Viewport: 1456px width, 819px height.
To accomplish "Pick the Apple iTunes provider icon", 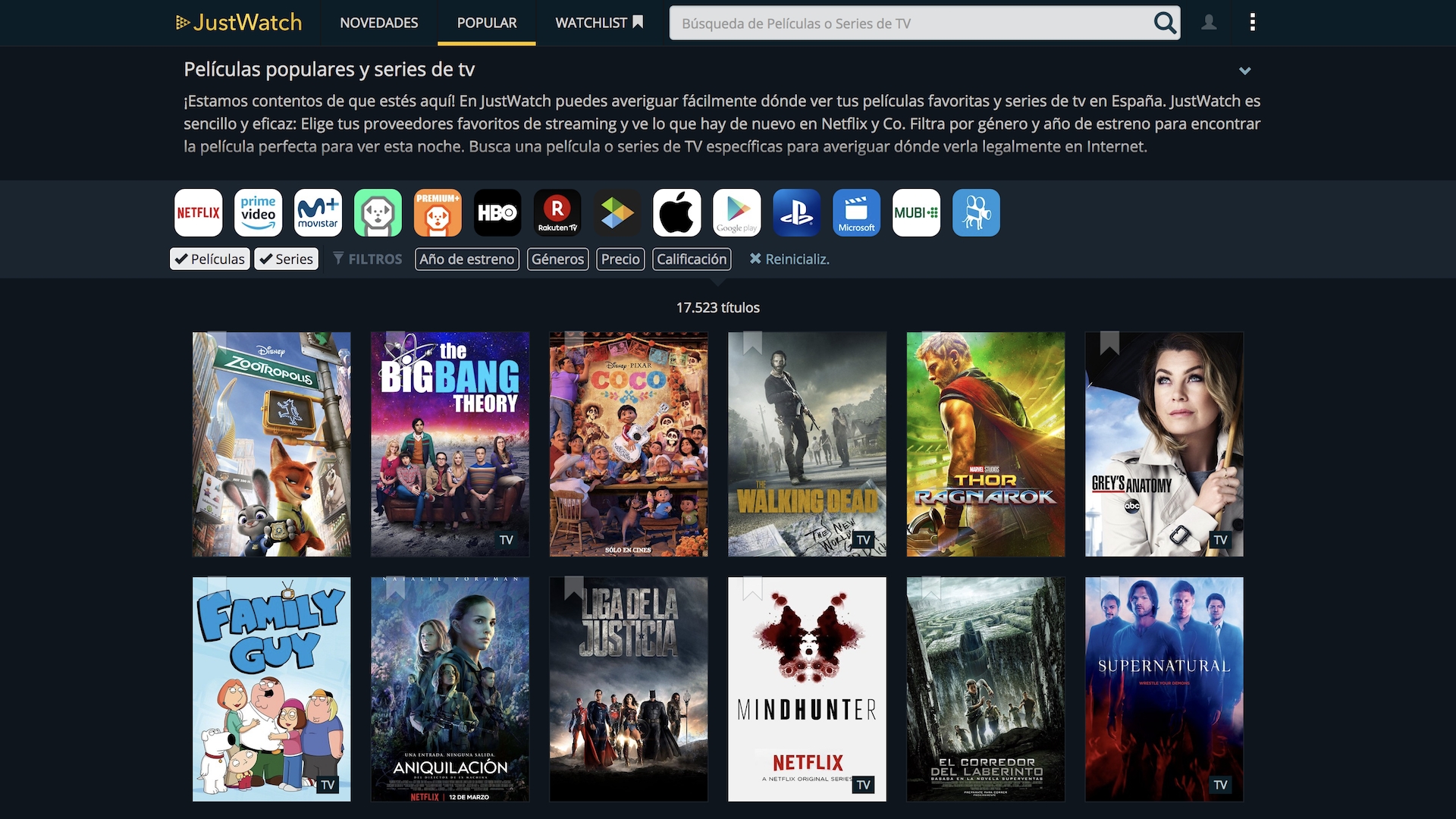I will pos(677,212).
